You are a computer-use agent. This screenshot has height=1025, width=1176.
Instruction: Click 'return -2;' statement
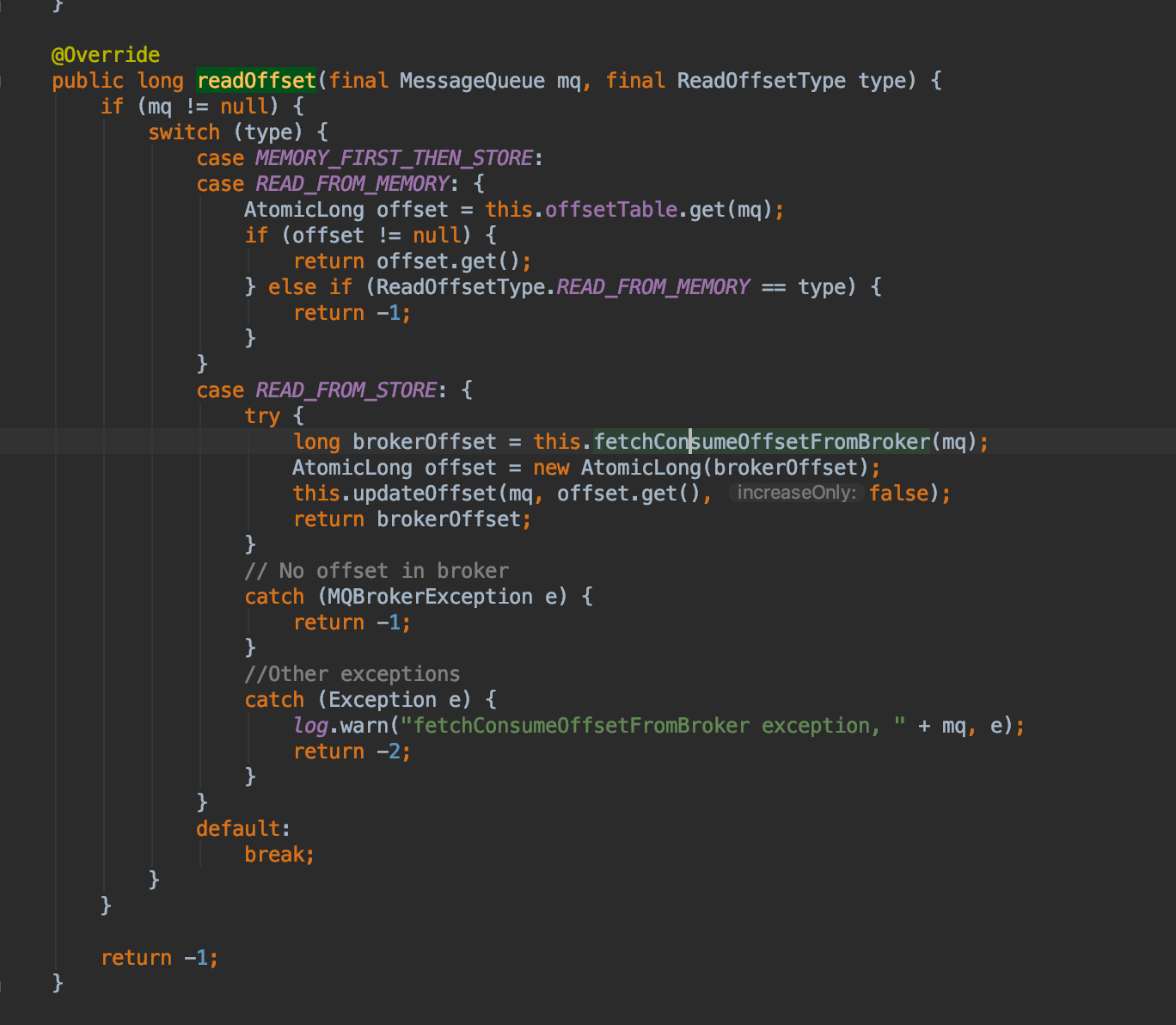click(352, 752)
